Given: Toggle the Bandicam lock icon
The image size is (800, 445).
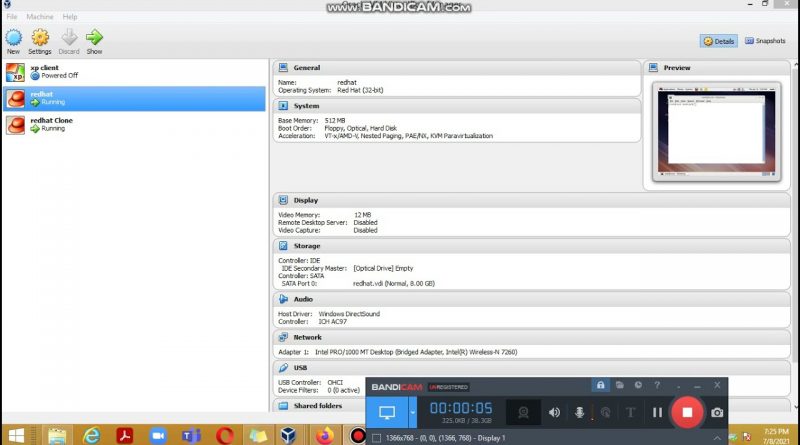Looking at the screenshot, I should point(601,385).
